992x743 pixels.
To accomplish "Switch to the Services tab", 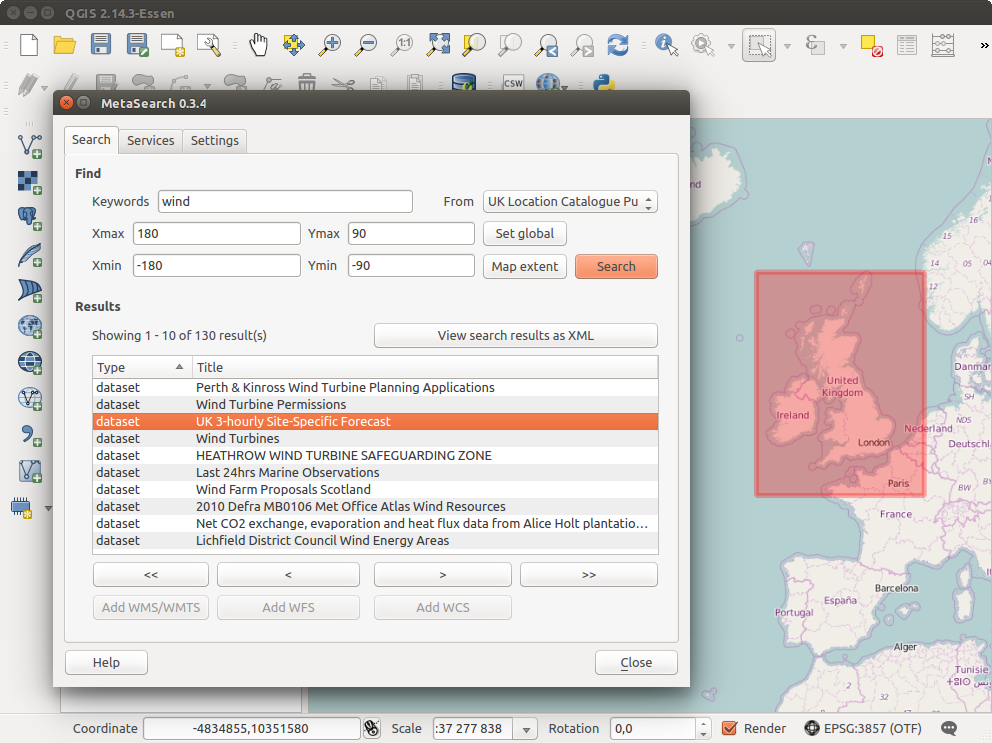I will (x=151, y=141).
